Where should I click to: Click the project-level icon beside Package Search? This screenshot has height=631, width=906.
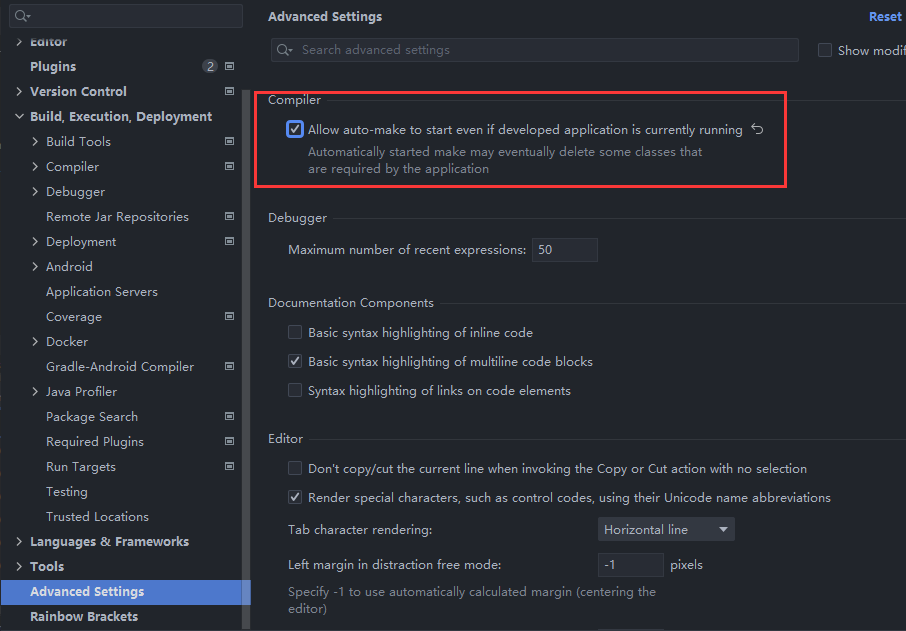click(x=229, y=417)
